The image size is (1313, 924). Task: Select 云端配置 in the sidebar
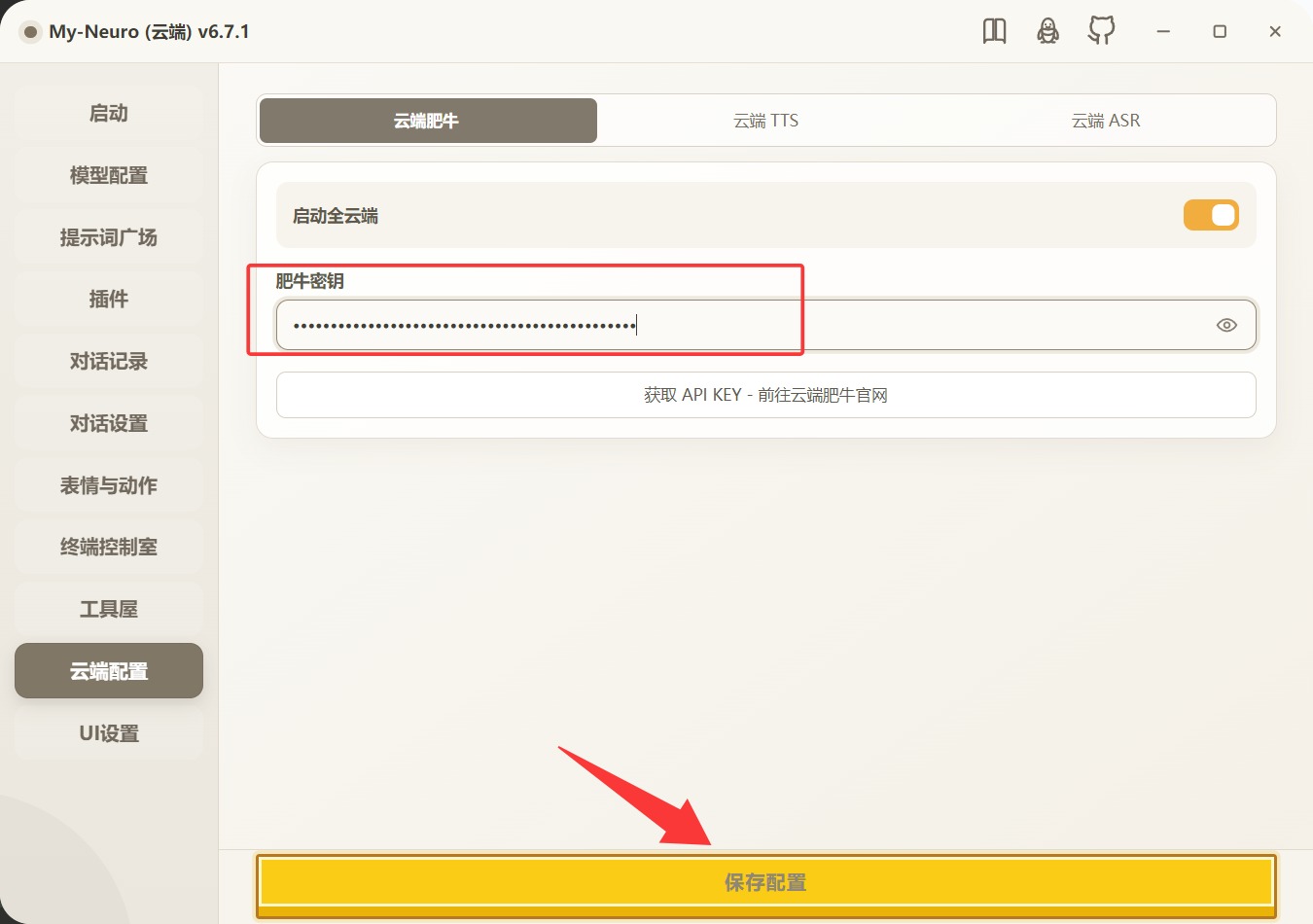coord(109,671)
